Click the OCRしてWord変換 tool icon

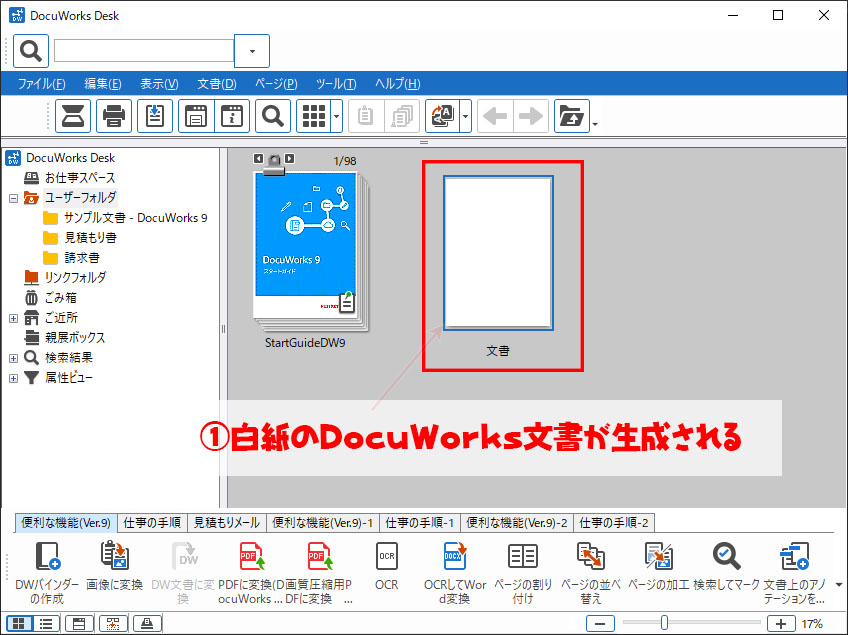pyautogui.click(x=455, y=556)
